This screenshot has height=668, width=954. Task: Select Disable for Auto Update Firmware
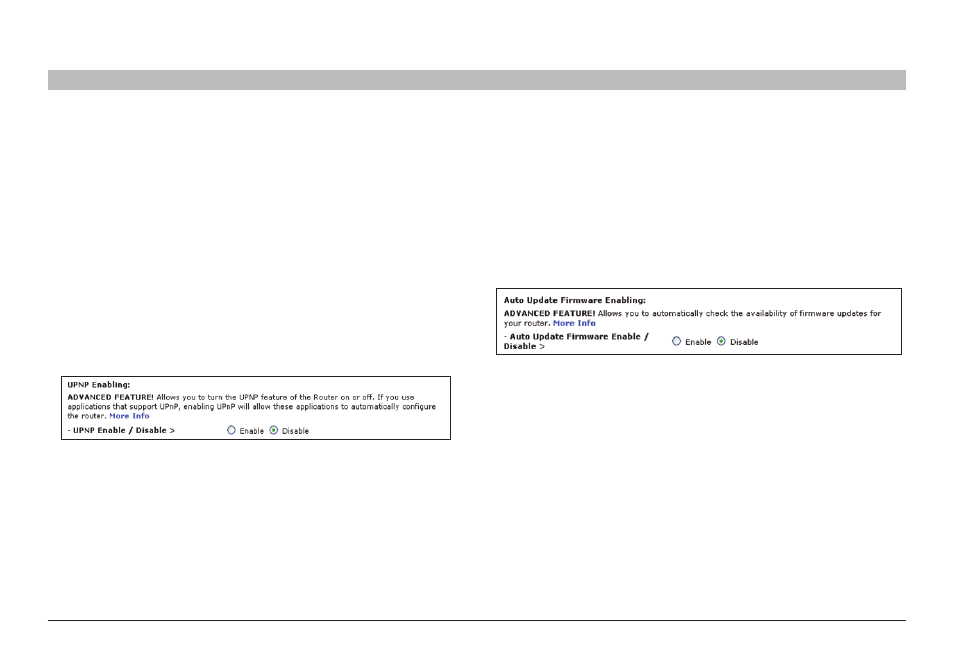pyautogui.click(x=721, y=341)
